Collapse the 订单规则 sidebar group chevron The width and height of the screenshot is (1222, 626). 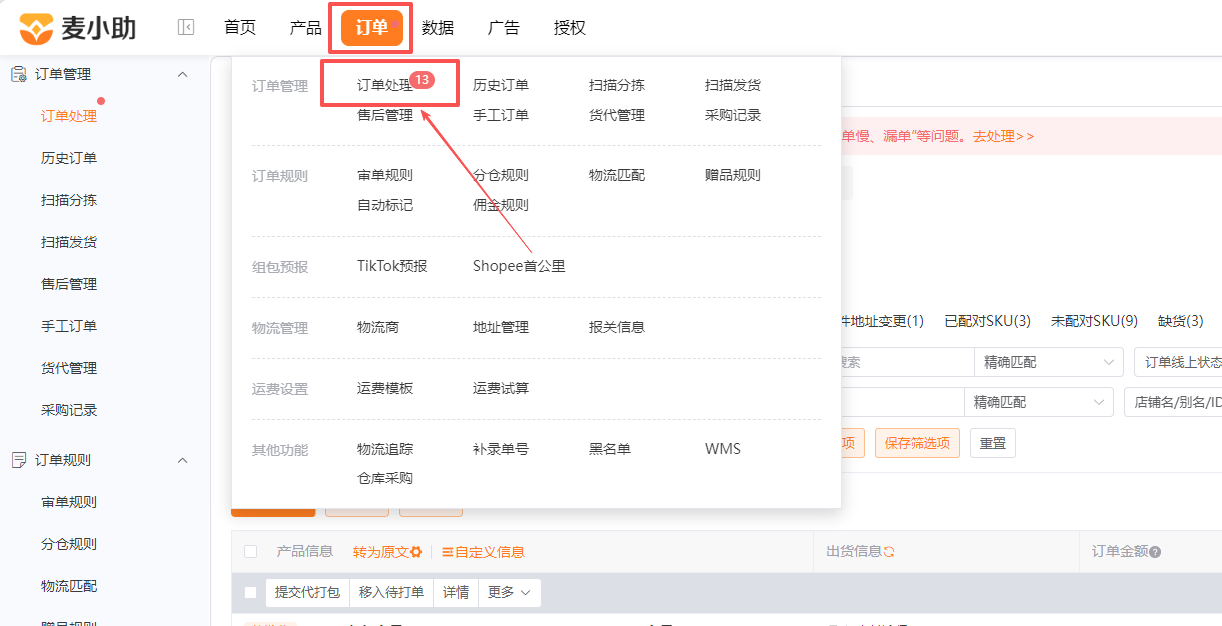click(x=182, y=460)
